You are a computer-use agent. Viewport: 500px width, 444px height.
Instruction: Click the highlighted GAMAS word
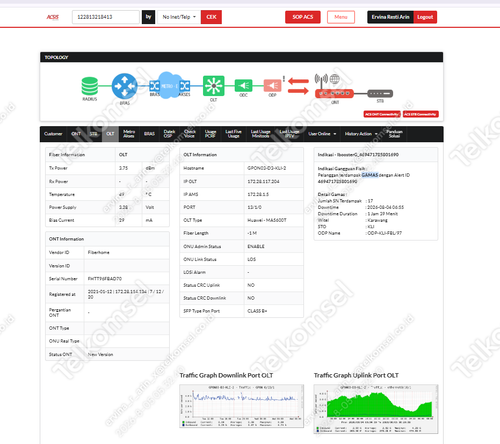(370, 175)
